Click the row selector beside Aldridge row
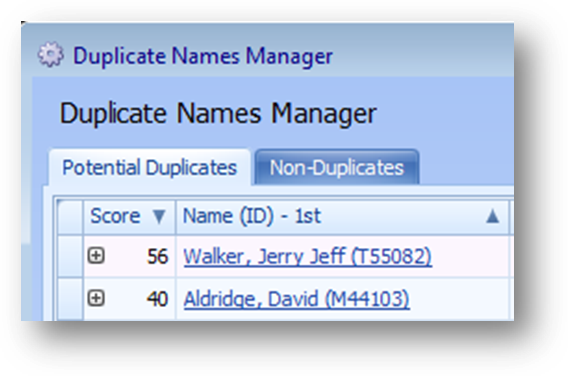 (70, 299)
